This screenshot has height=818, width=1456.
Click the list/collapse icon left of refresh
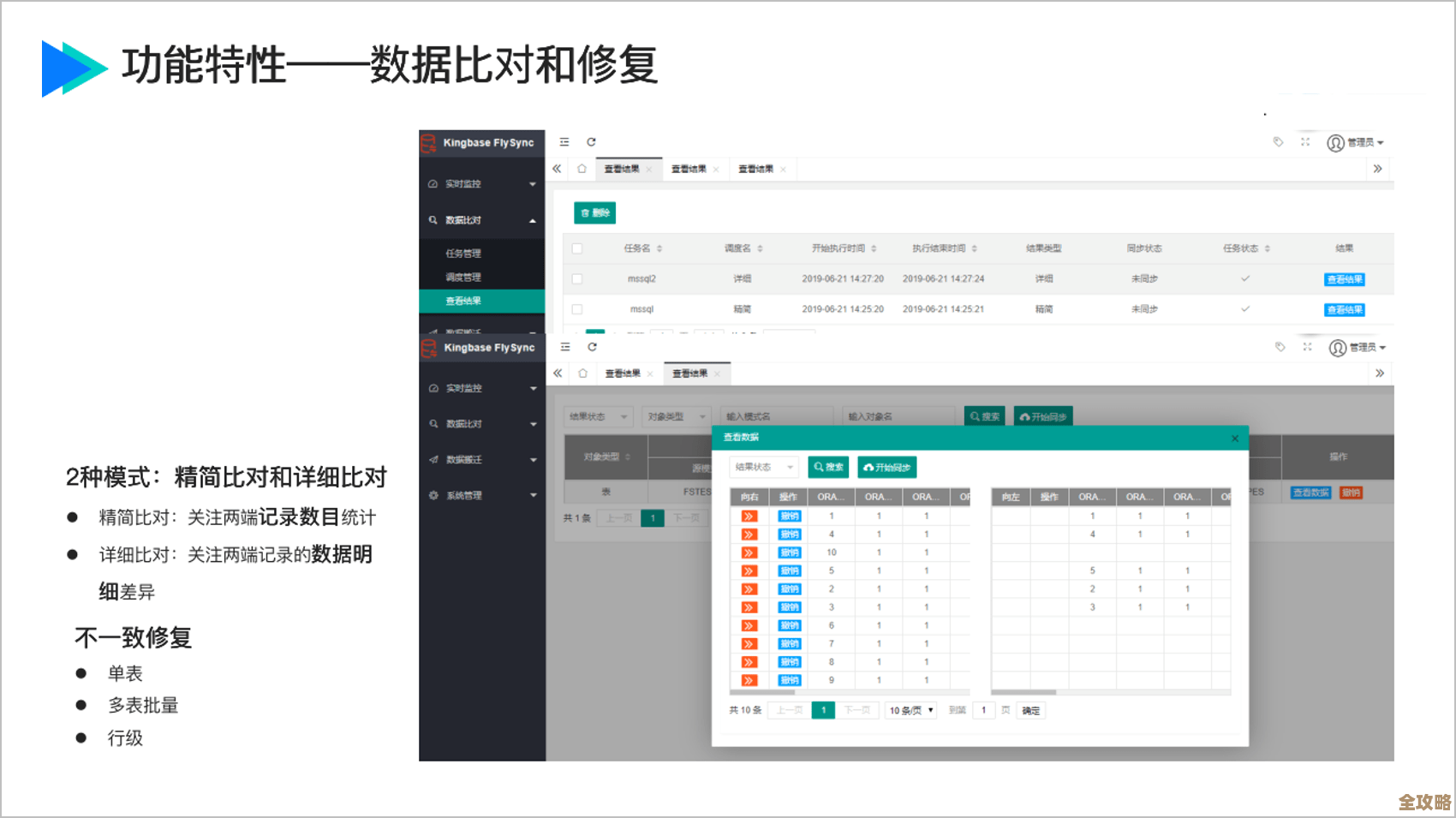point(563,142)
